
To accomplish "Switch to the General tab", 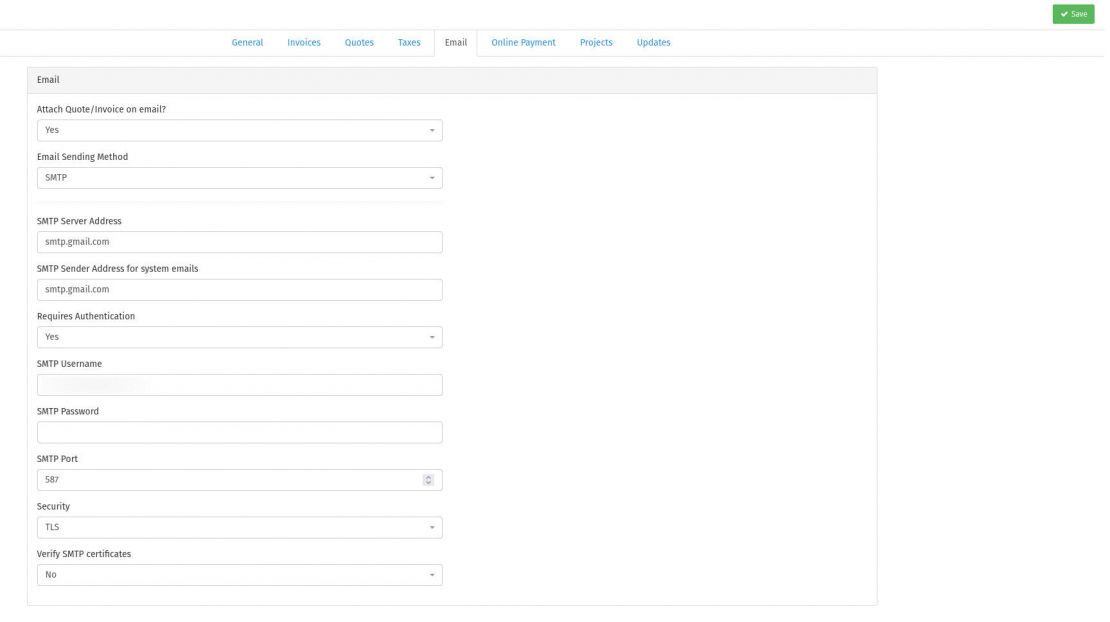I will 247,42.
